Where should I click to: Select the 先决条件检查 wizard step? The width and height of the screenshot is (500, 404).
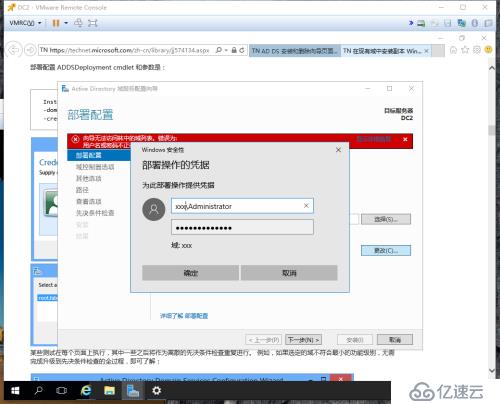(95, 213)
